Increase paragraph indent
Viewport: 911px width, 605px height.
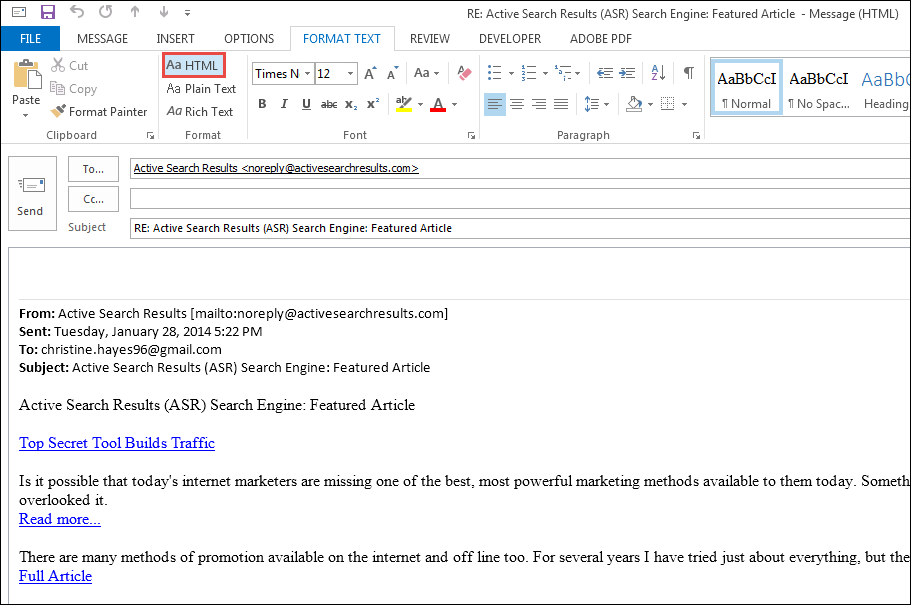coord(627,73)
